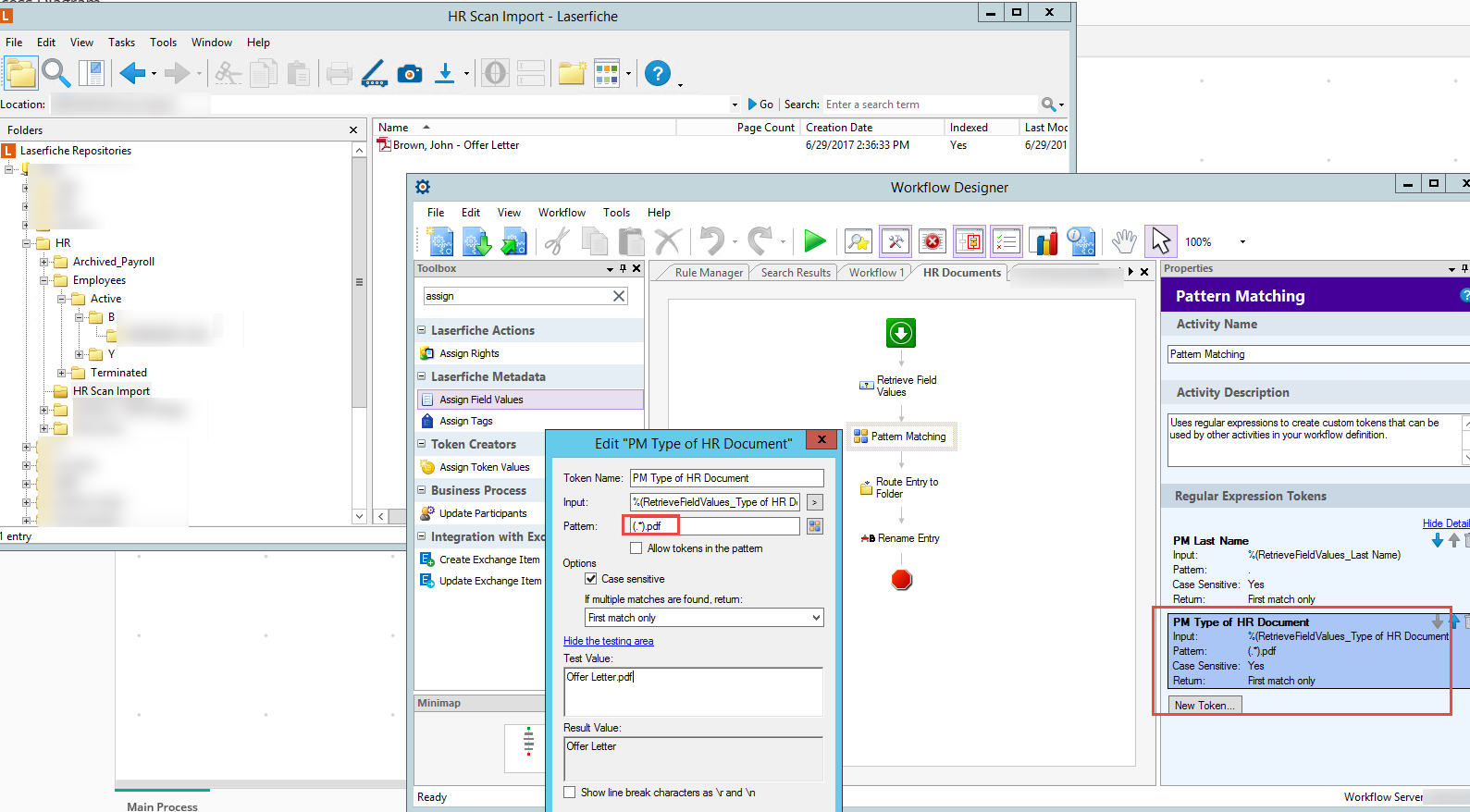Open the search with star icon
The image size is (1470, 812).
tap(859, 242)
